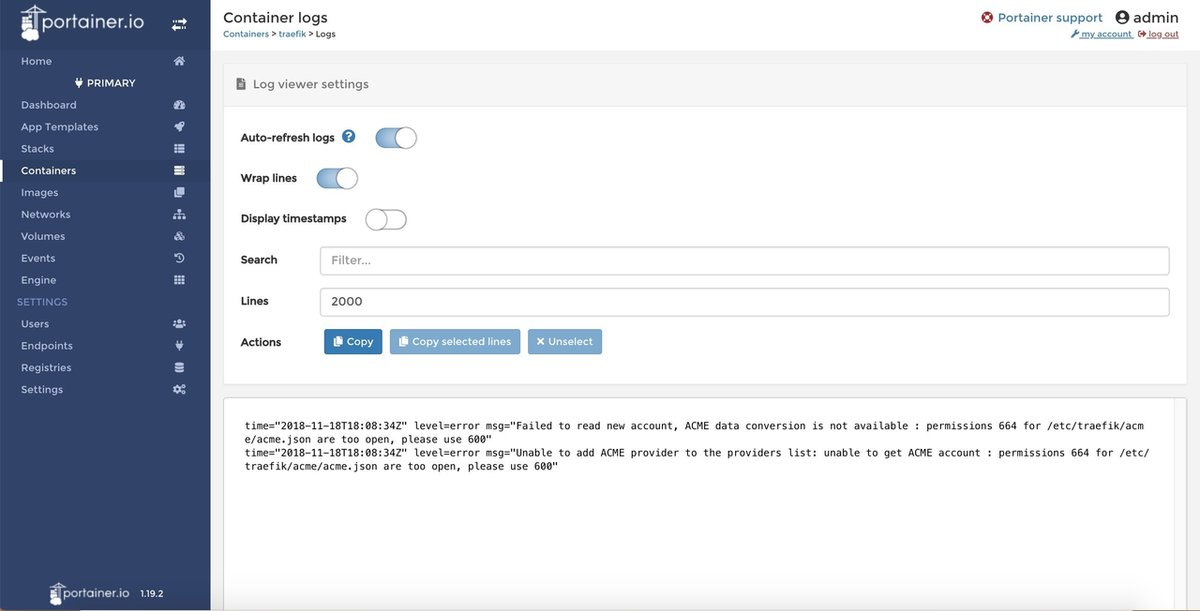The height and width of the screenshot is (611, 1200).
Task: Click the Containers server icon
Action: (x=179, y=171)
